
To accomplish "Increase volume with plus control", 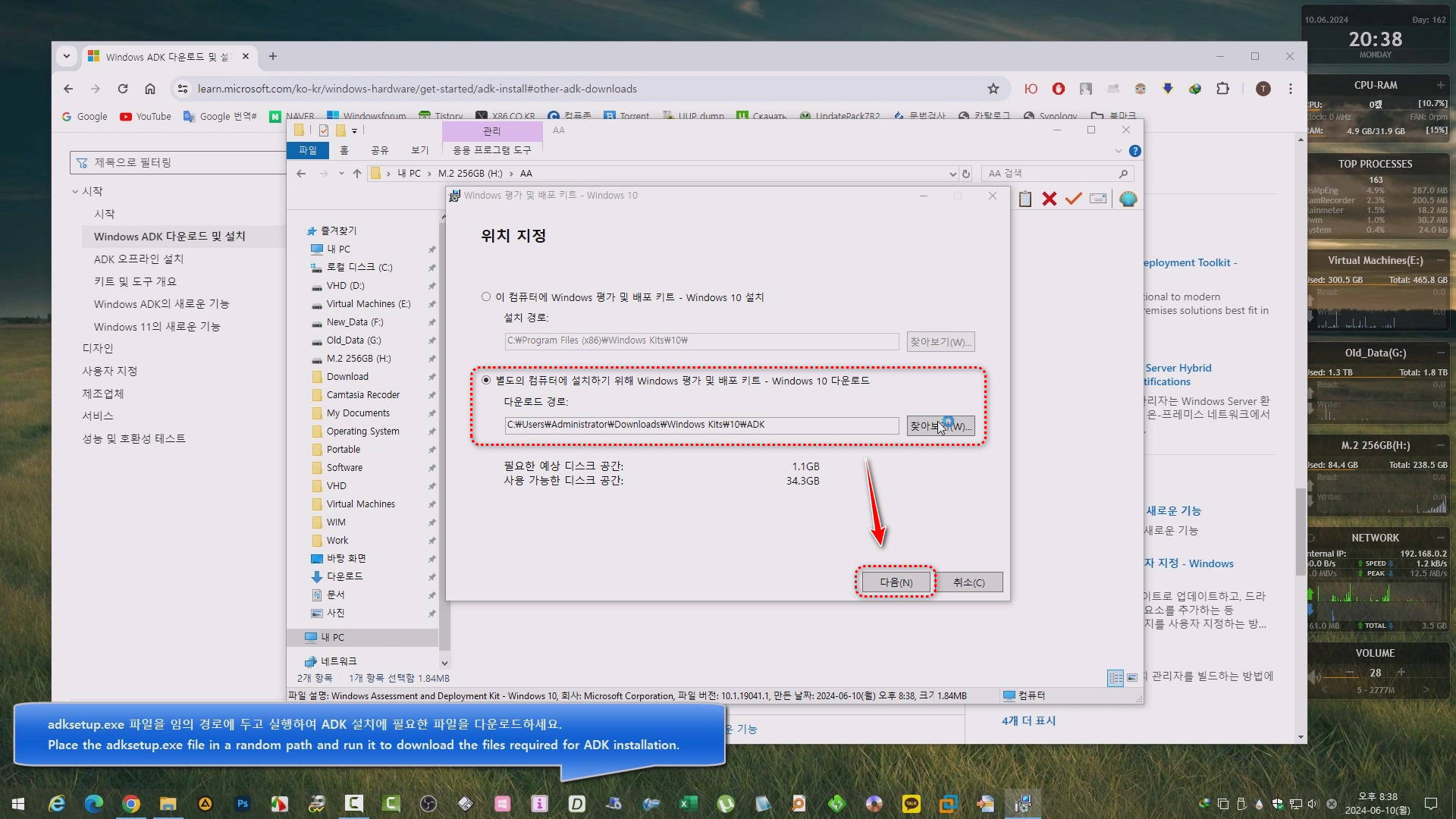I will [x=1401, y=673].
